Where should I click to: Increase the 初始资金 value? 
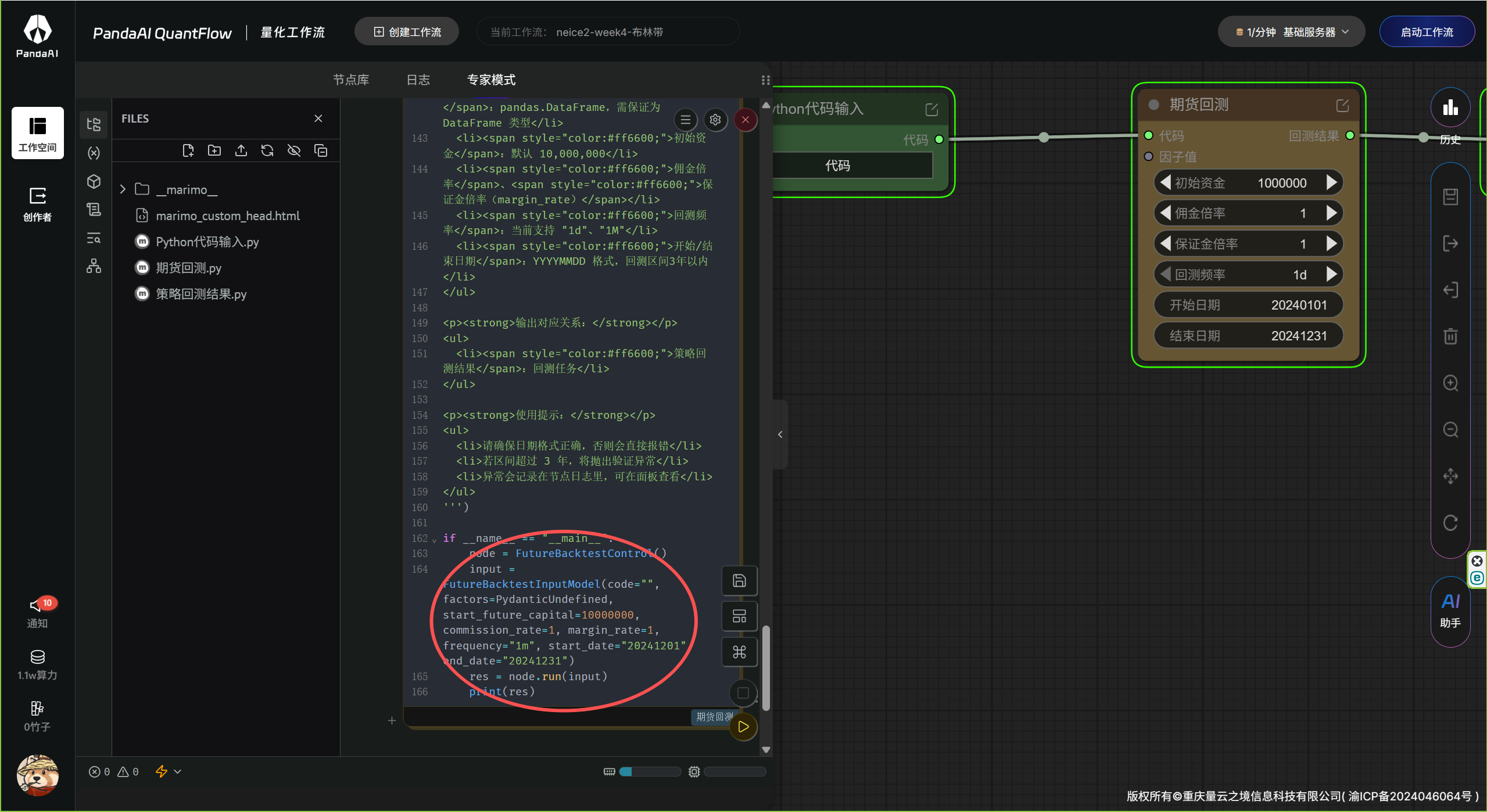pyautogui.click(x=1332, y=182)
